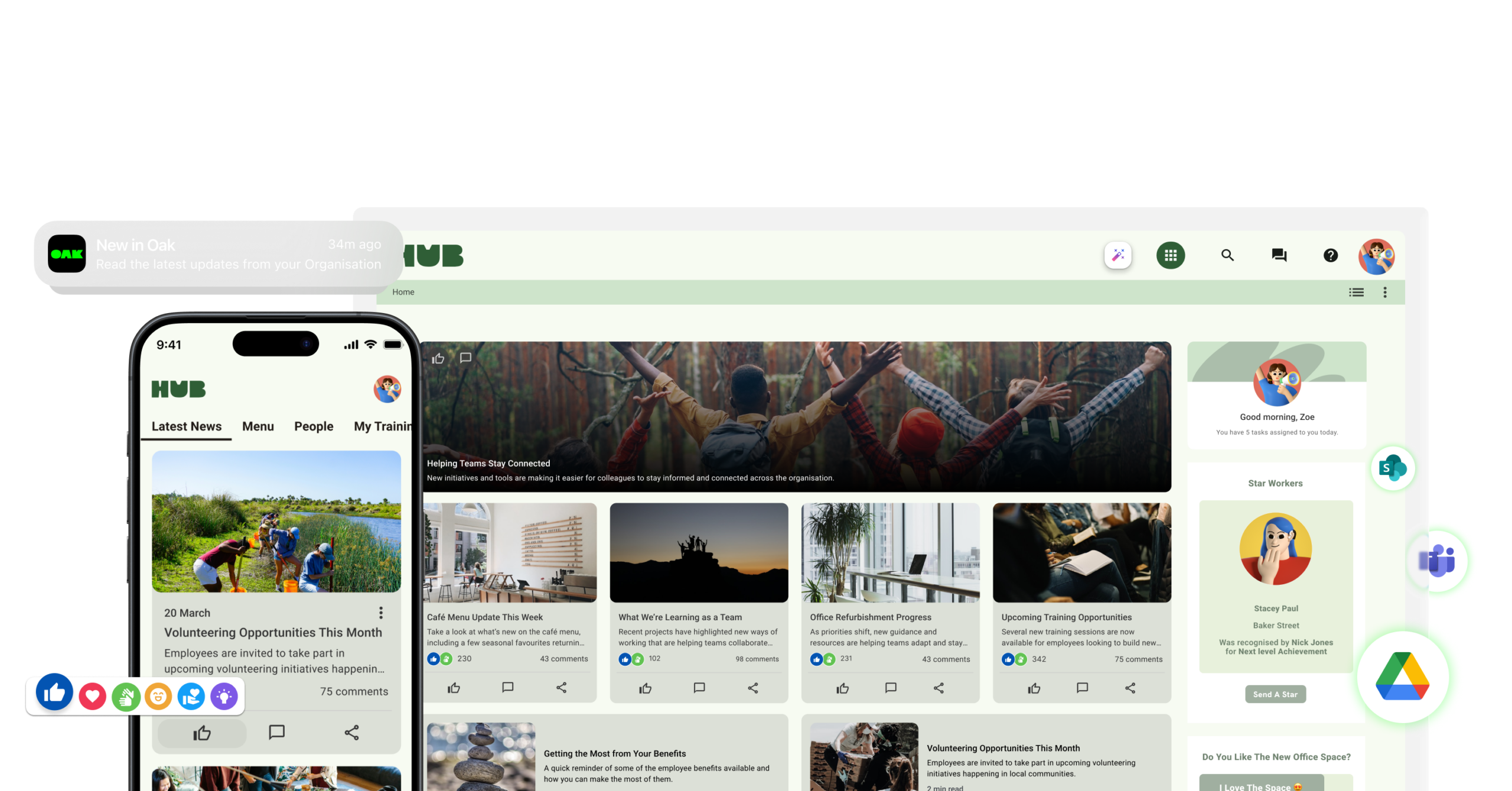The image size is (1512, 791).
Task: Open the green apps grid launcher
Action: [x=1170, y=255]
